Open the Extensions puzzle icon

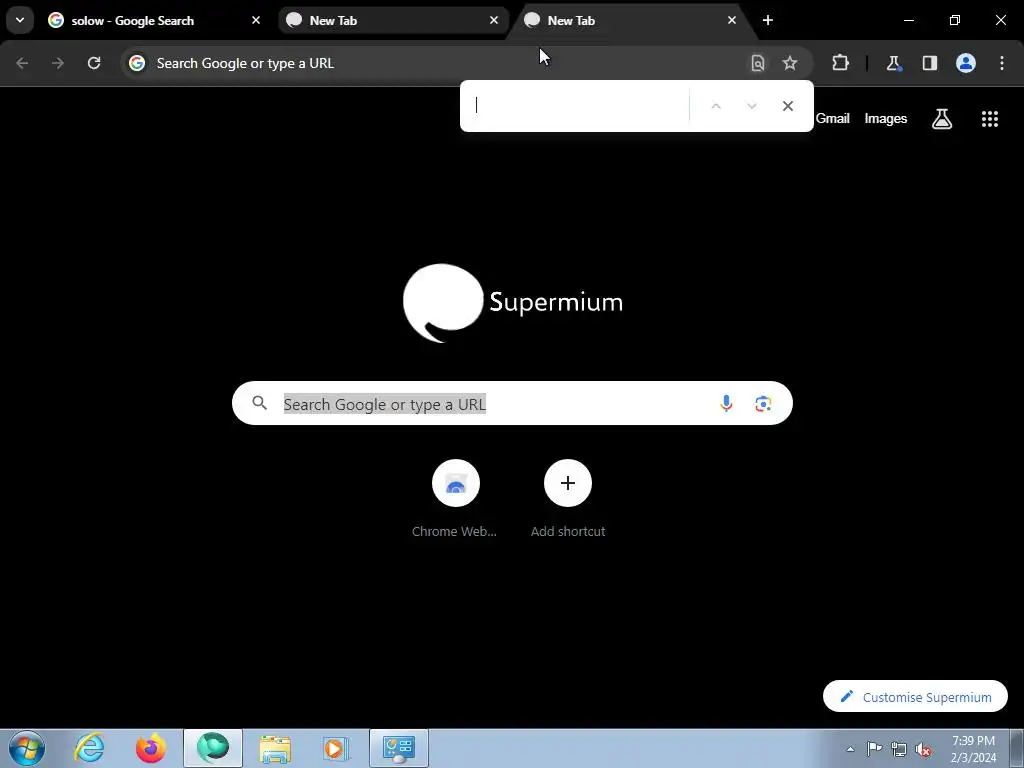coord(840,63)
